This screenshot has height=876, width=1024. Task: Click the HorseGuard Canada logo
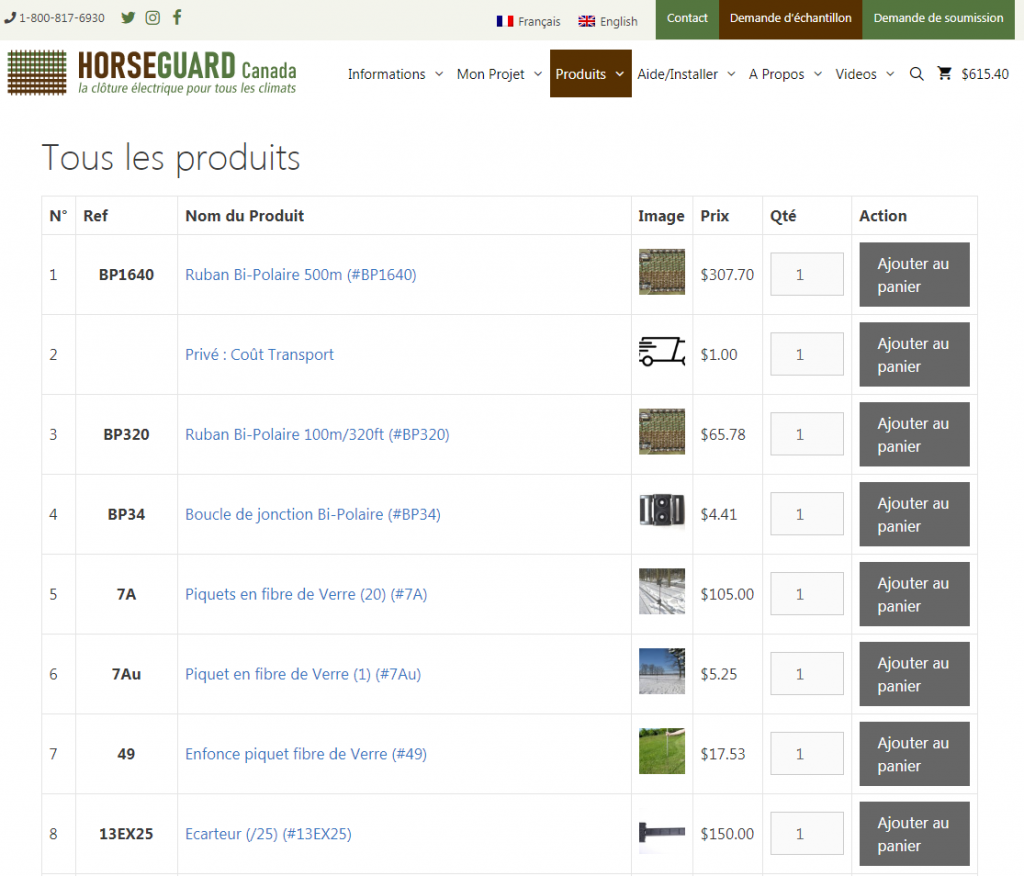coord(152,73)
